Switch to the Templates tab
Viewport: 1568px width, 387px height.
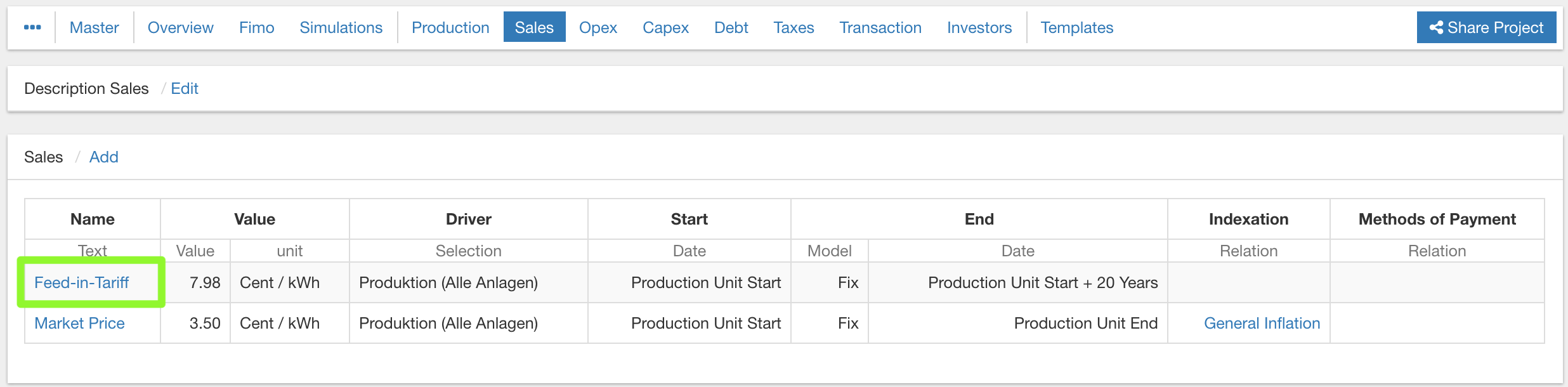pos(1076,27)
